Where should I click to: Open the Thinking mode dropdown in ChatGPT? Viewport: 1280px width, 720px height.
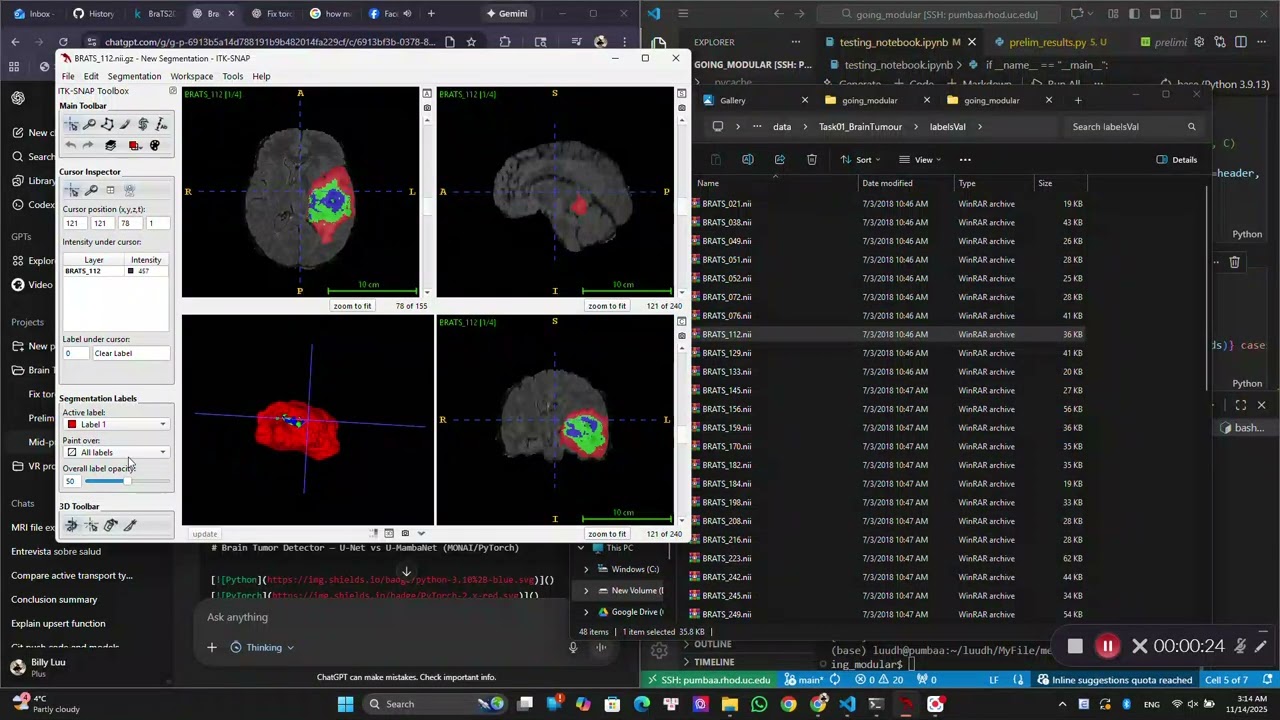click(x=262, y=647)
